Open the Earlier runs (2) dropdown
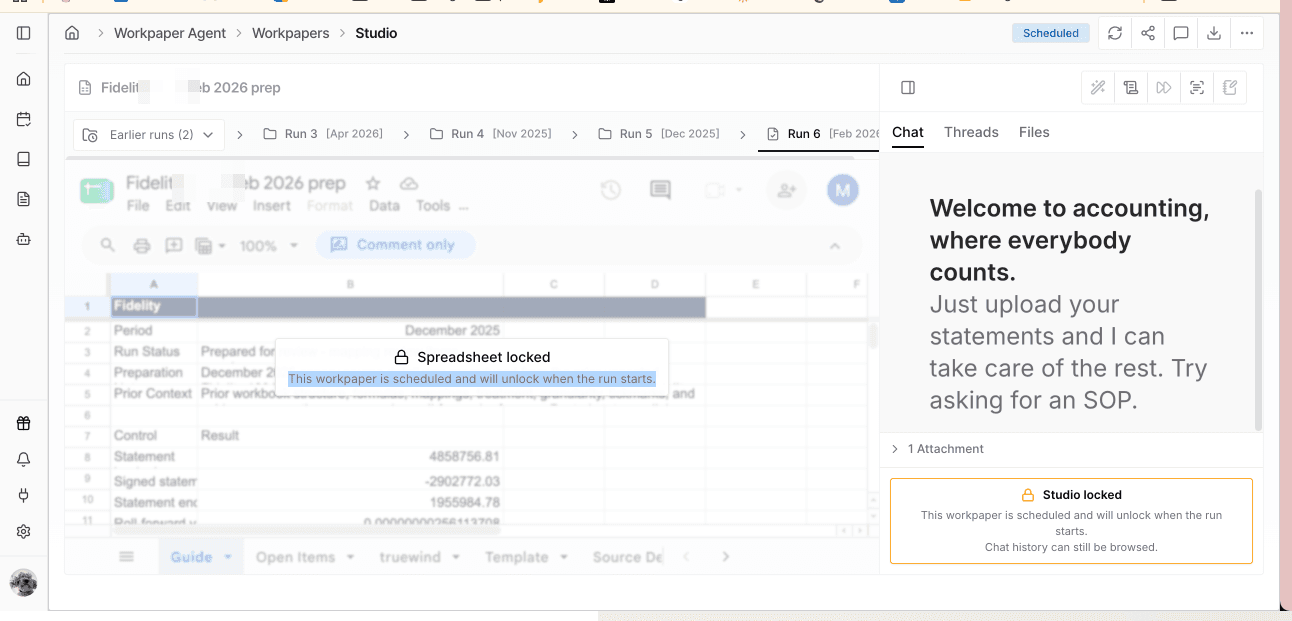This screenshot has width=1292, height=621. pyautogui.click(x=148, y=134)
